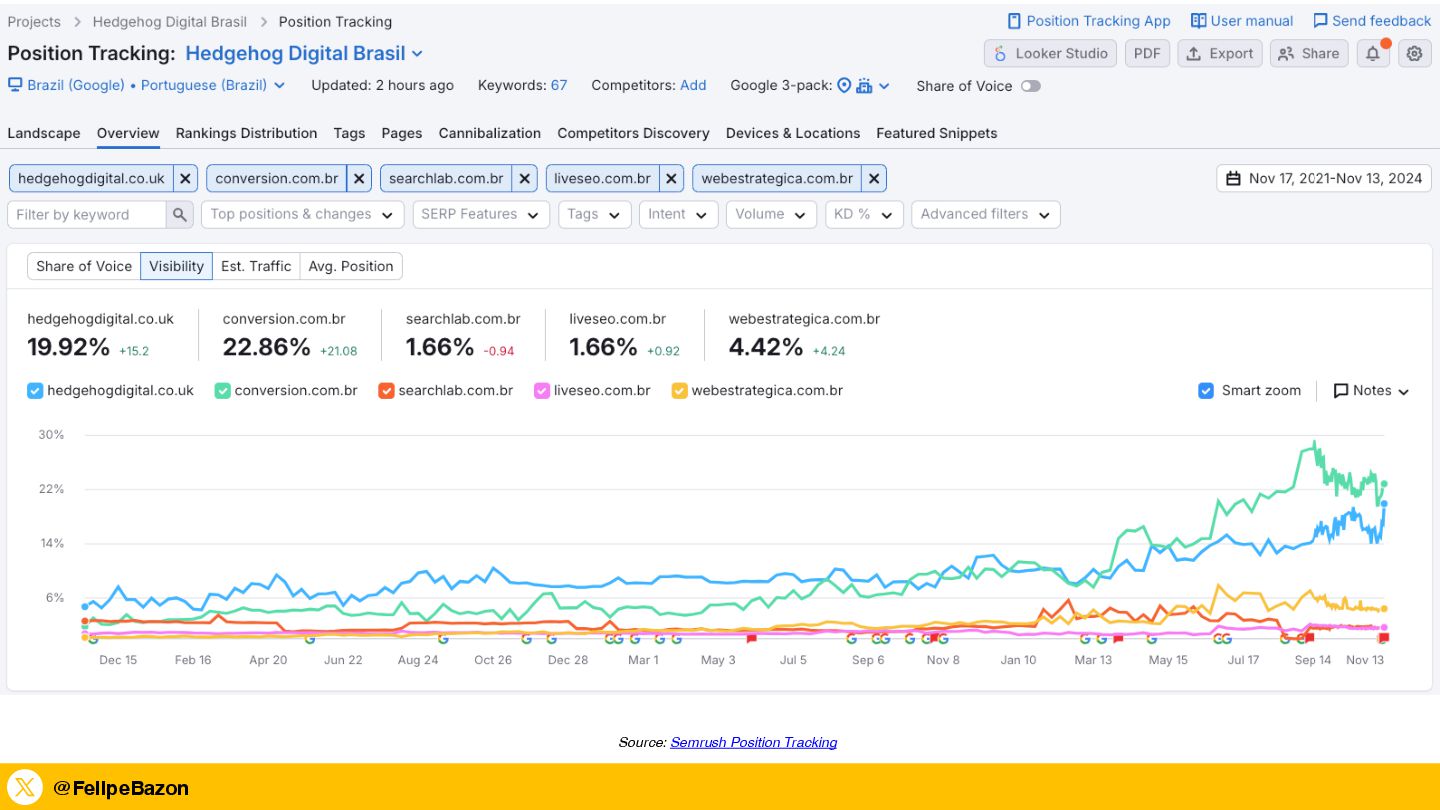Open settings gear icon
The image size is (1440, 810).
(1414, 54)
